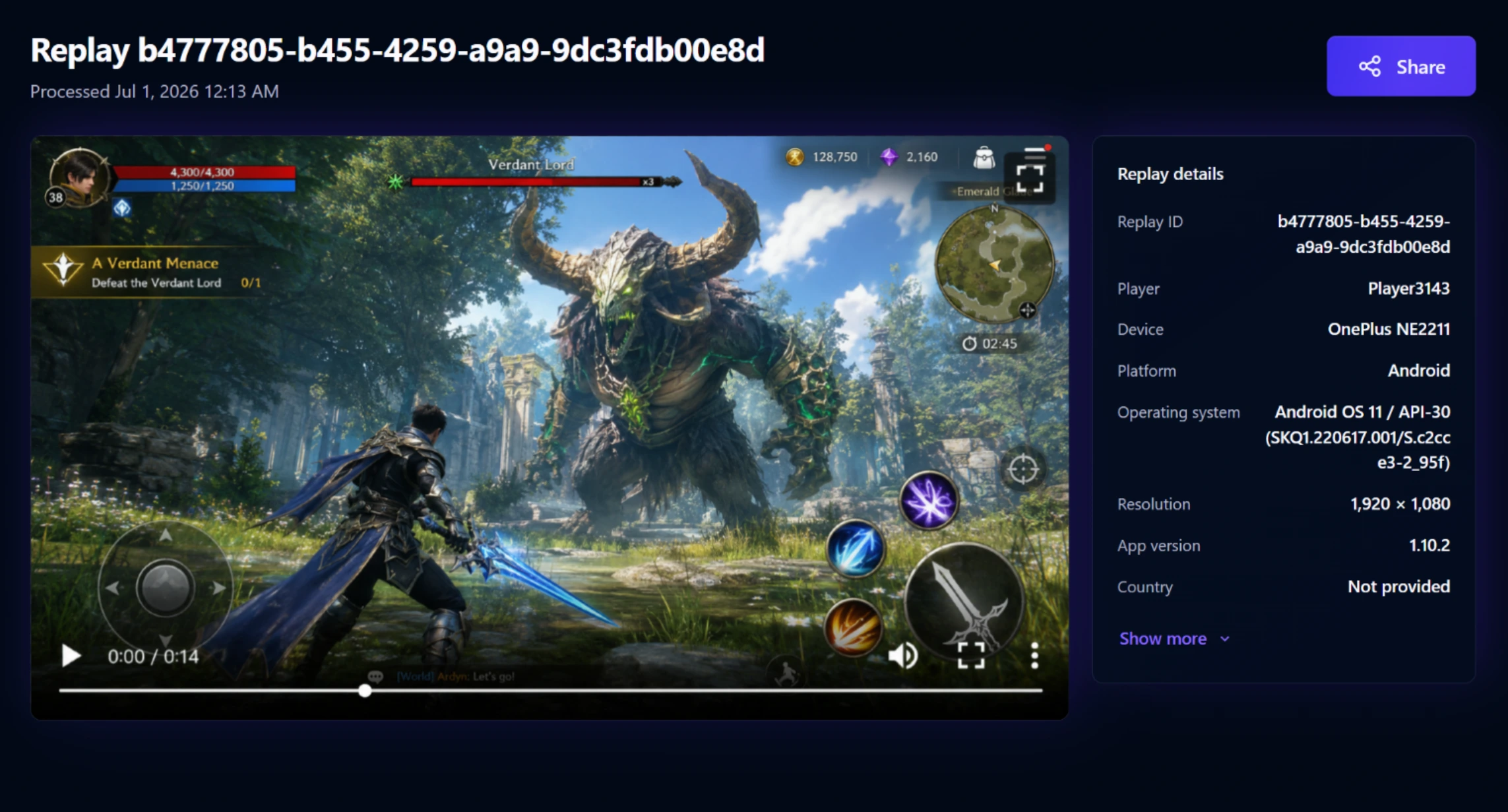Click the virtual joystick center knob
1508x812 pixels.
[165, 588]
